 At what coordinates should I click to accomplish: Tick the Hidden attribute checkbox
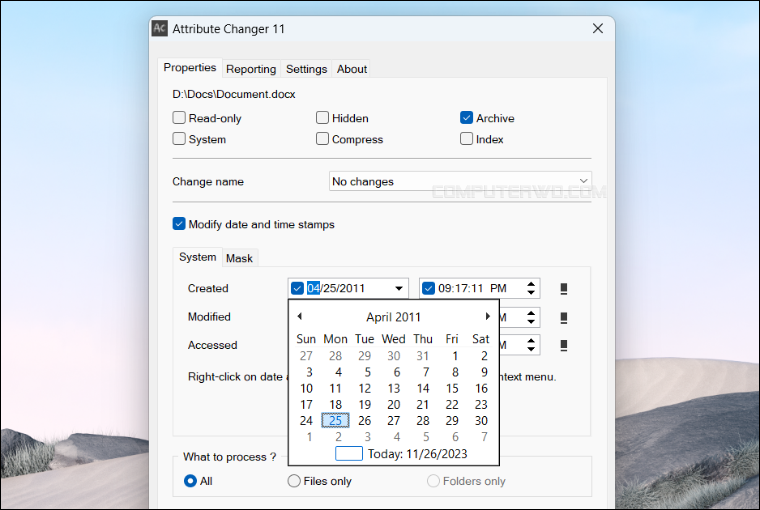(x=322, y=118)
